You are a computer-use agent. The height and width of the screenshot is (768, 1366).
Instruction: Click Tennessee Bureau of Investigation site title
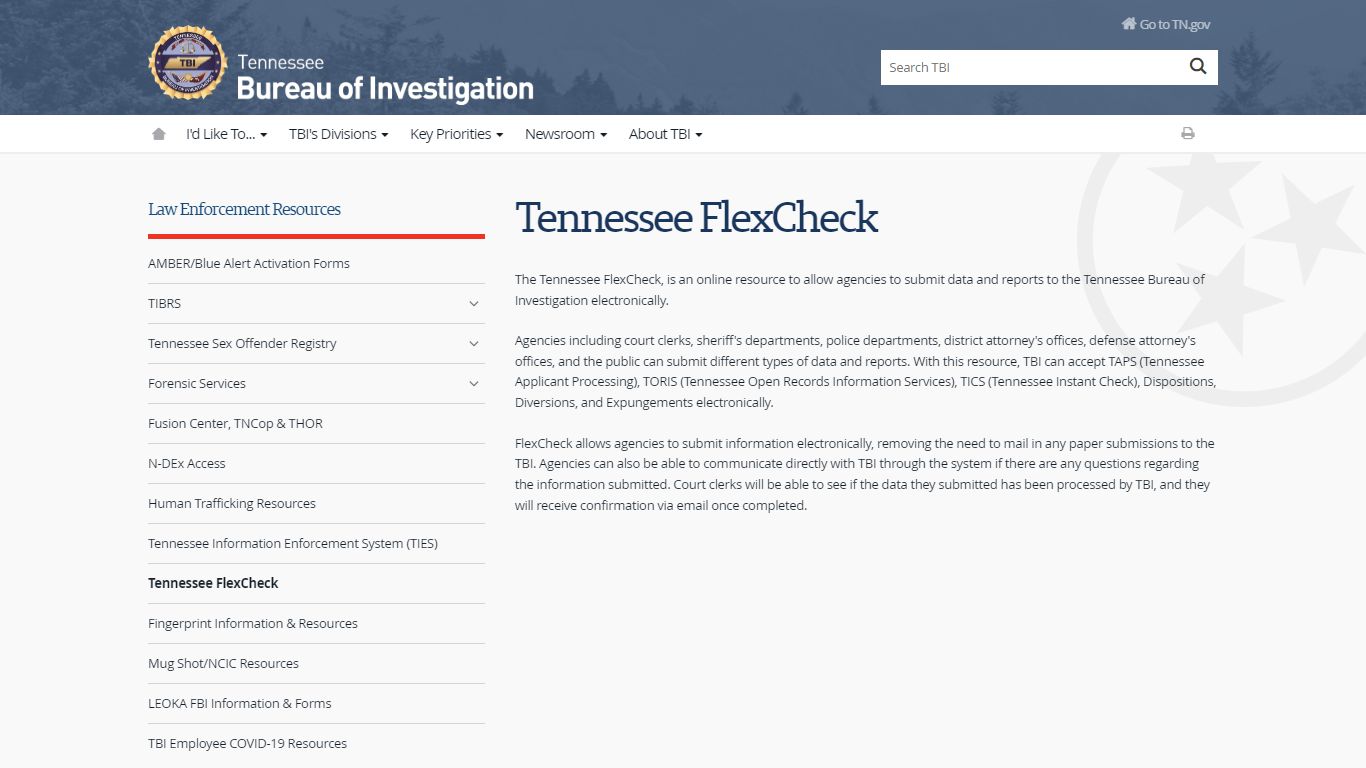pos(385,78)
